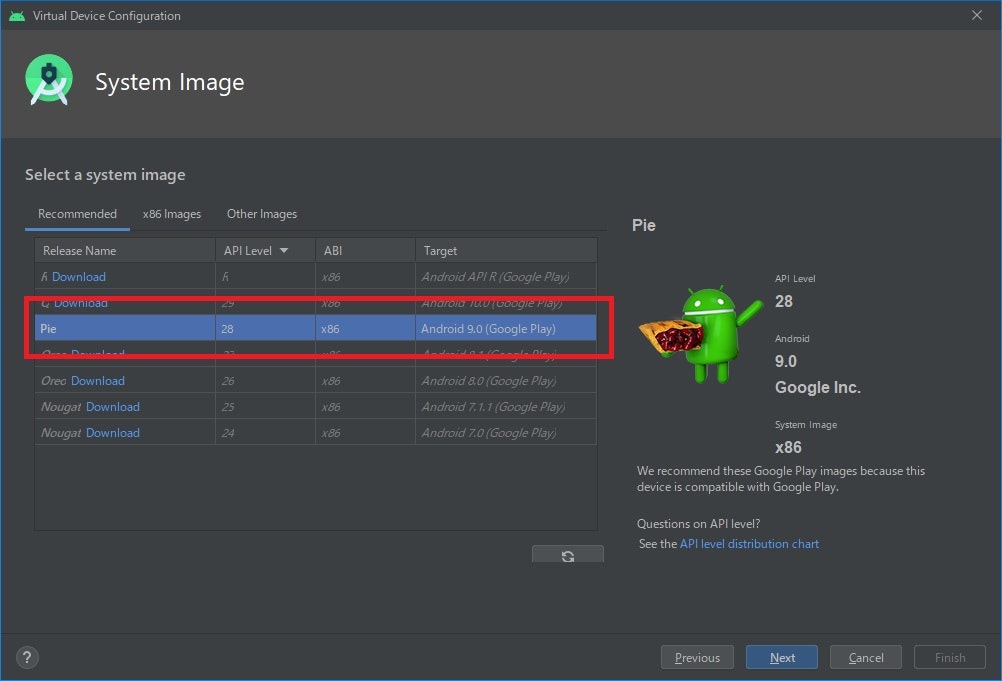Image resolution: width=1002 pixels, height=681 pixels.
Task: Click API level 26 cell in Oreo row
Action: 265,381
